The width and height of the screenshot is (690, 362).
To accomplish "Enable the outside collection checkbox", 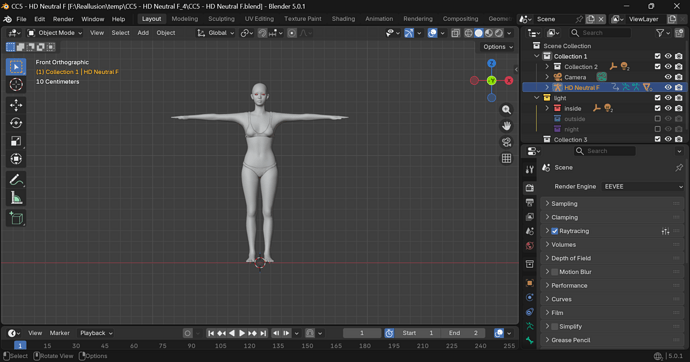I will [657, 119].
